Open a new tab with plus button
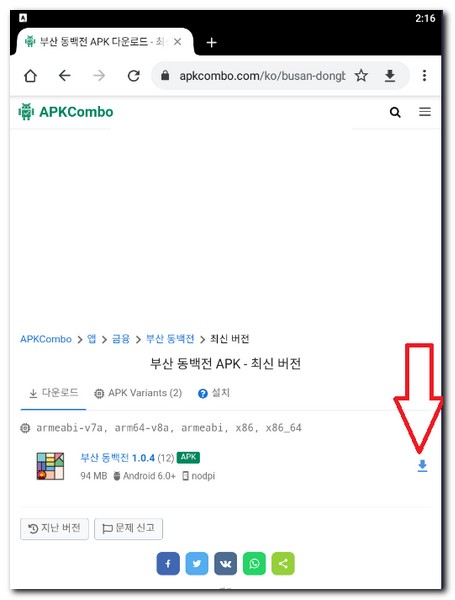The image size is (455, 600). click(211, 42)
